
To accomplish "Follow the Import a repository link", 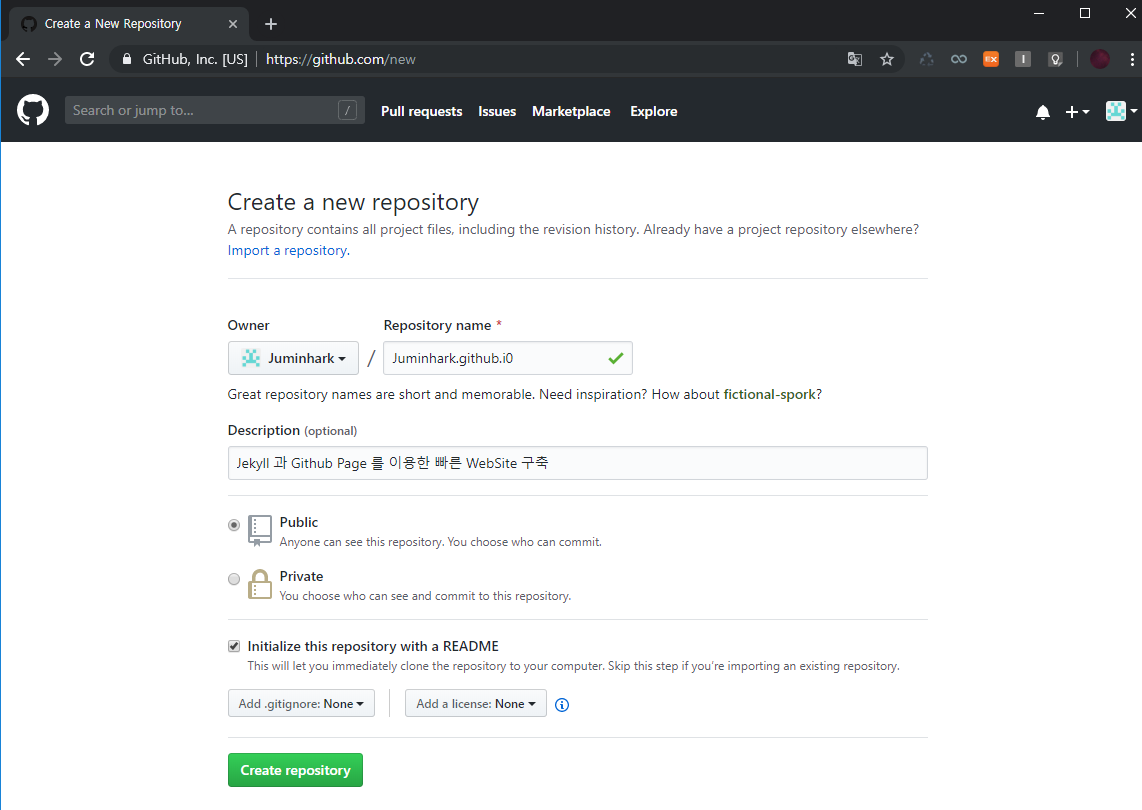I will pos(288,250).
